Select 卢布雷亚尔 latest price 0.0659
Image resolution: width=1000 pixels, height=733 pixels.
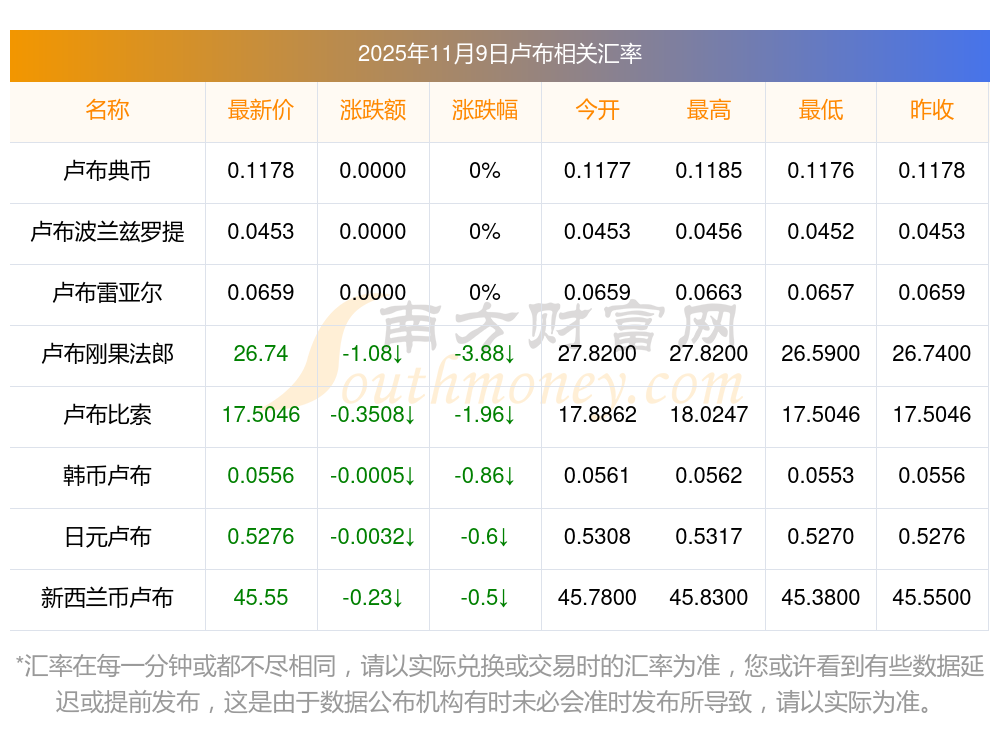tap(260, 293)
